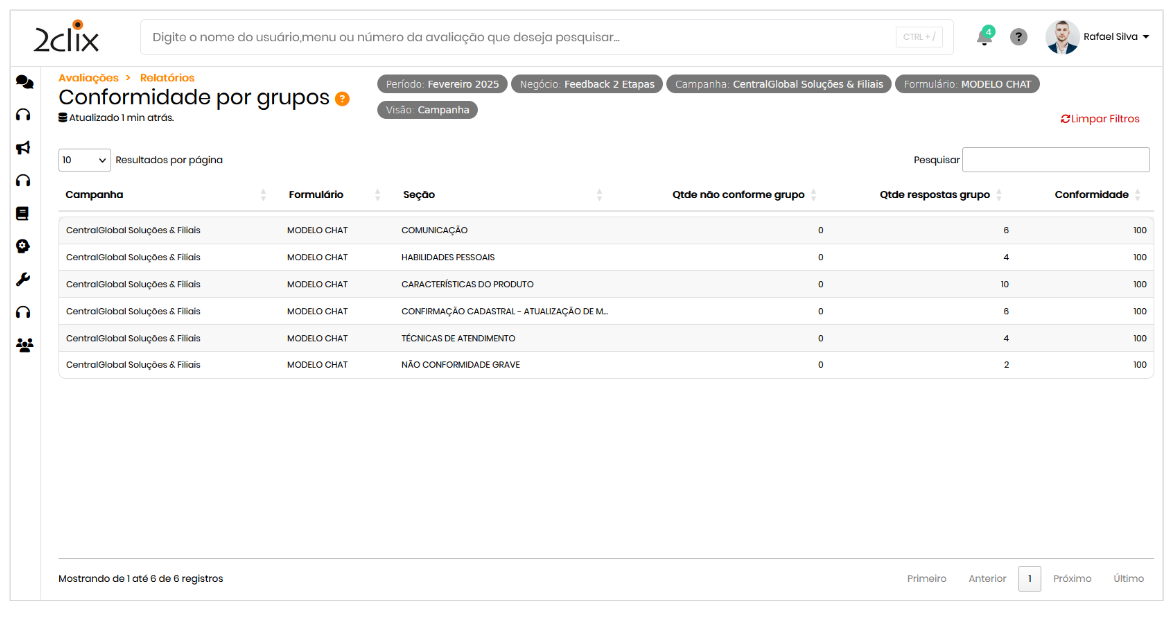Click the Próximo pagination button
1170x617 pixels.
pos(1072,579)
